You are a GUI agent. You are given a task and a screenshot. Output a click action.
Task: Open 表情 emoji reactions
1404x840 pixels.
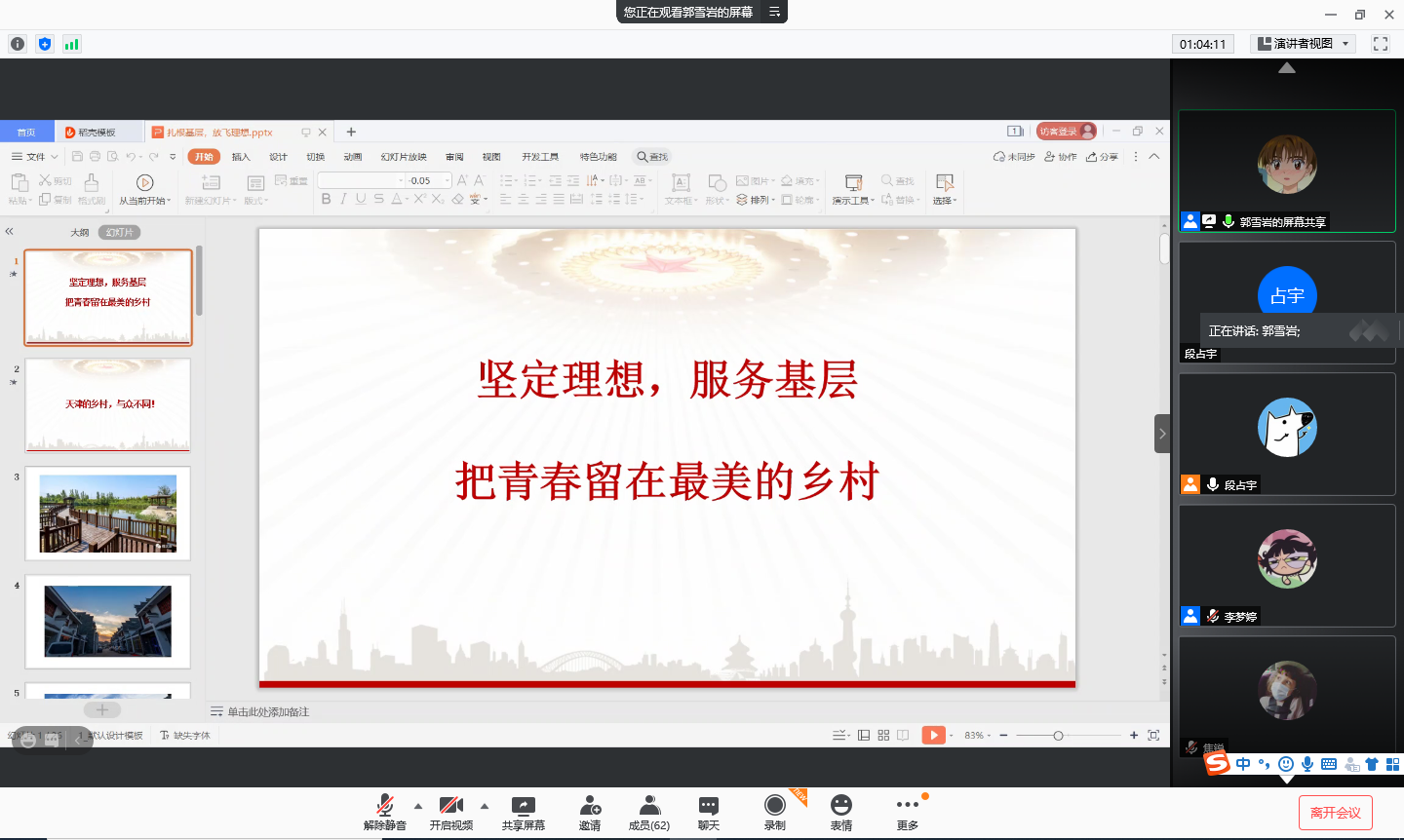point(841,812)
